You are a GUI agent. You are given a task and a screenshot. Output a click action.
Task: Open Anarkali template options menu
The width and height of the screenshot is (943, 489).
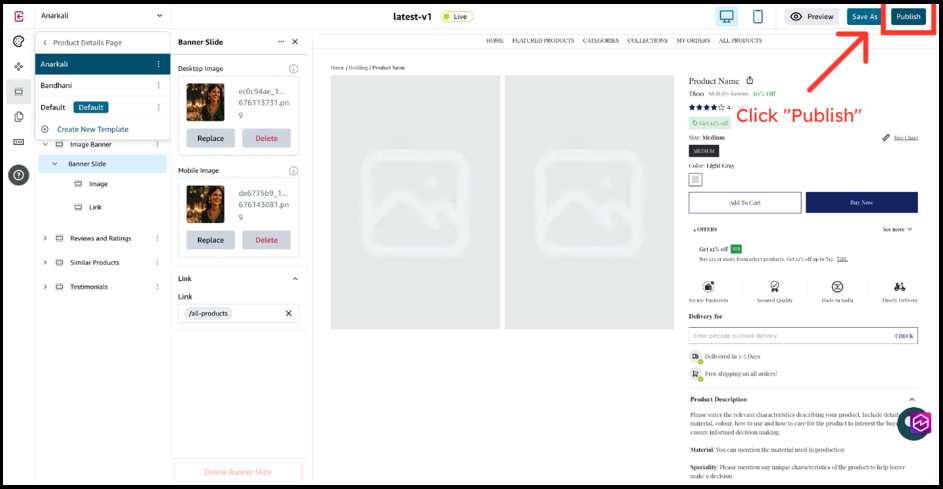point(158,64)
